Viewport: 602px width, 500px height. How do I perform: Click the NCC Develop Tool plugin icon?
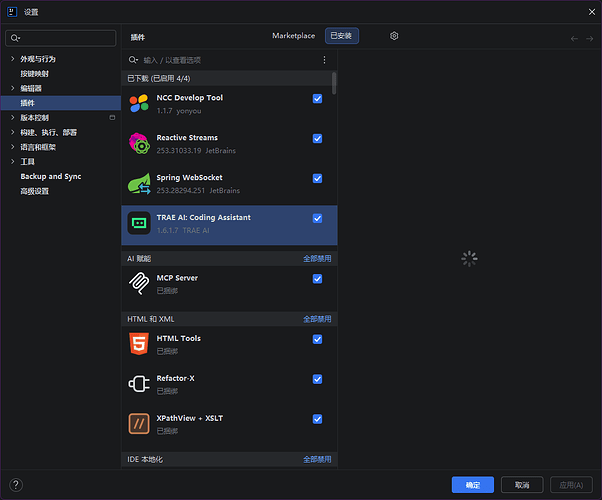tap(139, 104)
